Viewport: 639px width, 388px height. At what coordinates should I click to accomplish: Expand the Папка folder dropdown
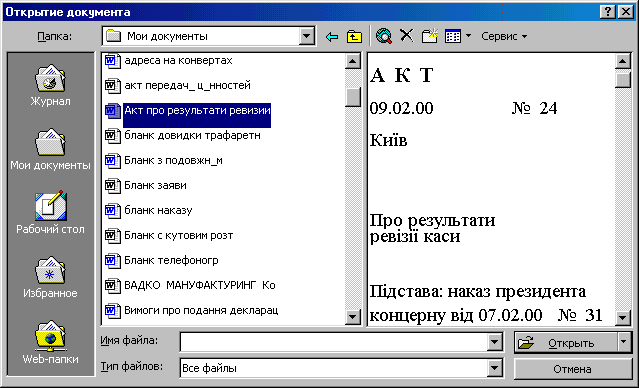pos(306,36)
